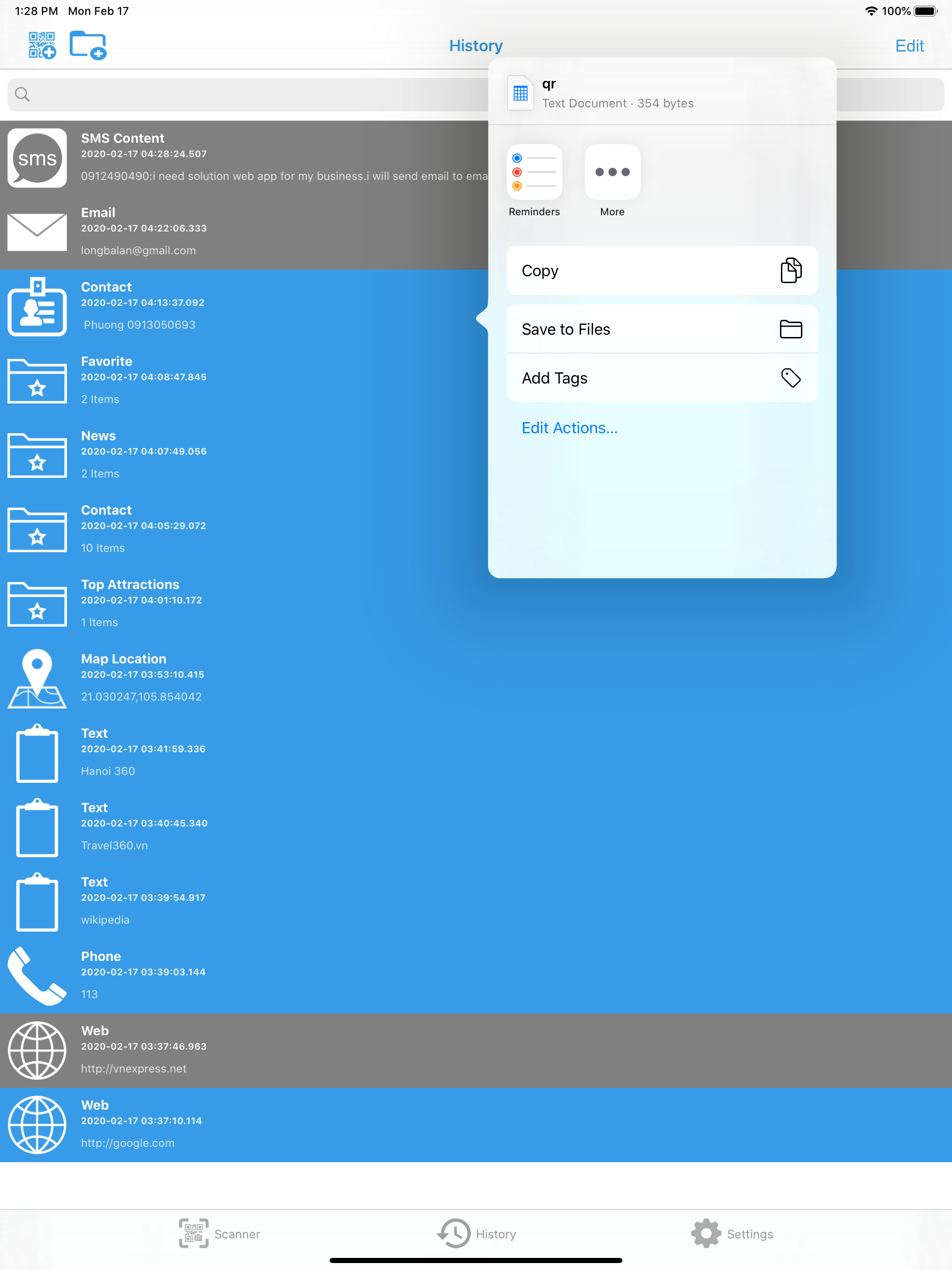Tap the magnifying glass search icon
The height and width of the screenshot is (1270, 952).
(22, 94)
